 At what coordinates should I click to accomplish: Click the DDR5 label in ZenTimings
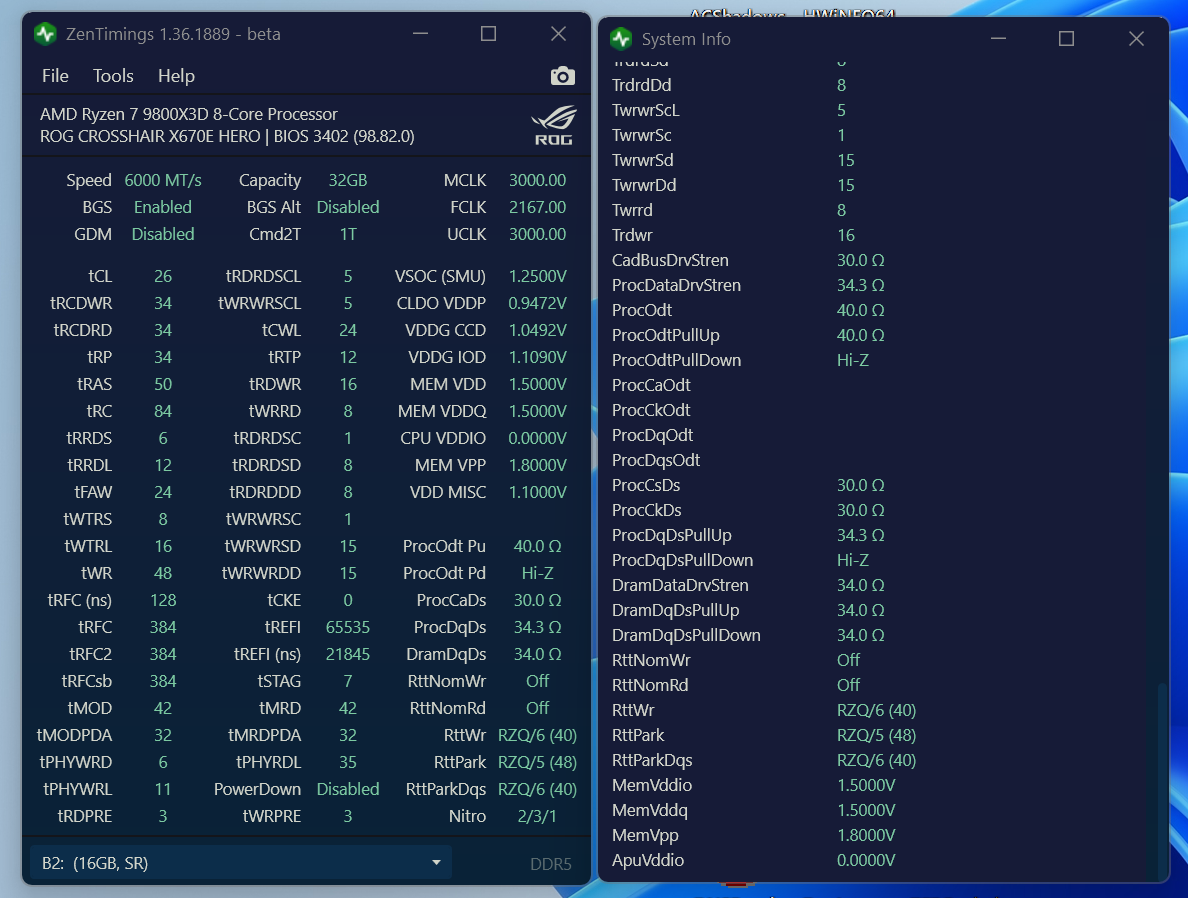click(551, 864)
